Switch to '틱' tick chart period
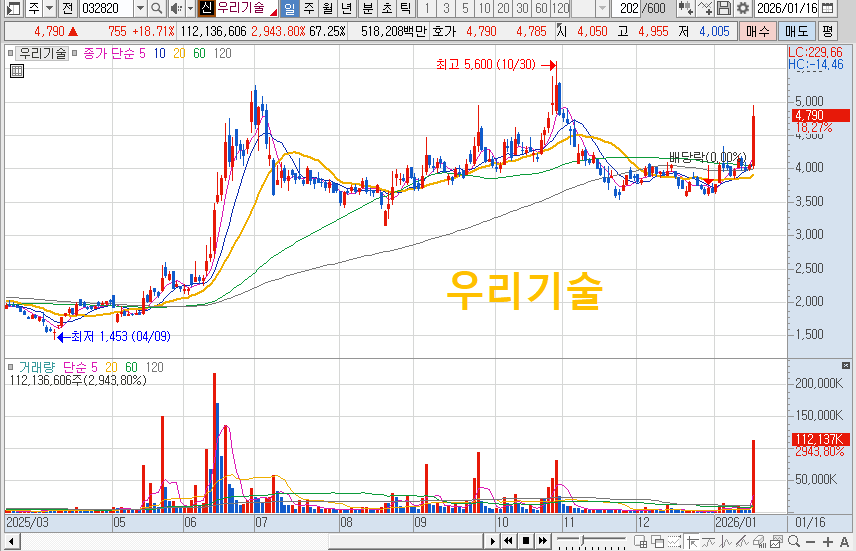The image size is (856, 551). (x=405, y=8)
